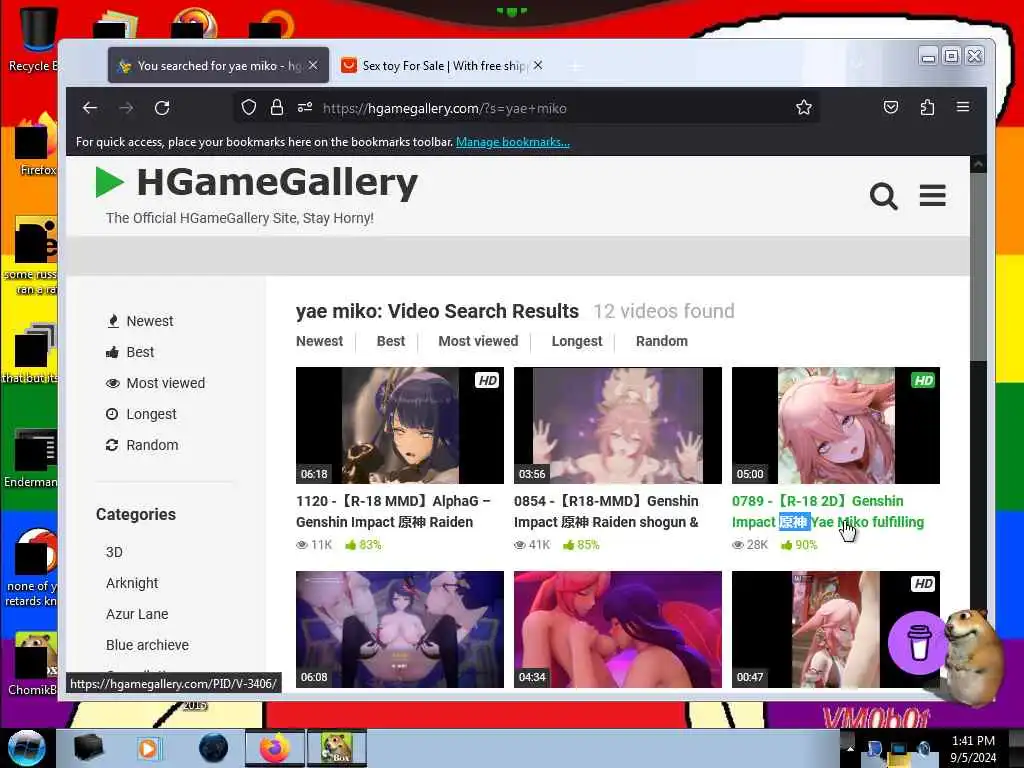1024x768 pixels.
Task: Switch to the 'Sex toy For Sale' tab
Action: [x=443, y=65]
